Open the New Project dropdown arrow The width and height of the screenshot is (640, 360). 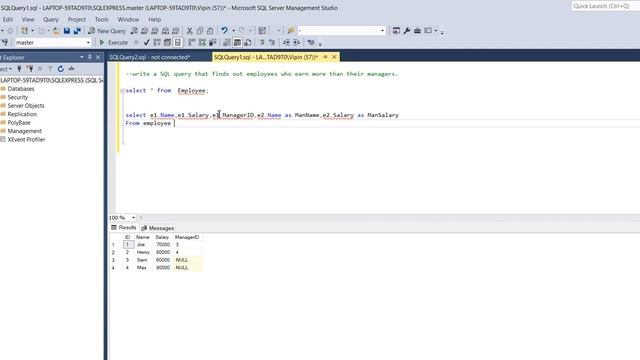click(x=32, y=31)
